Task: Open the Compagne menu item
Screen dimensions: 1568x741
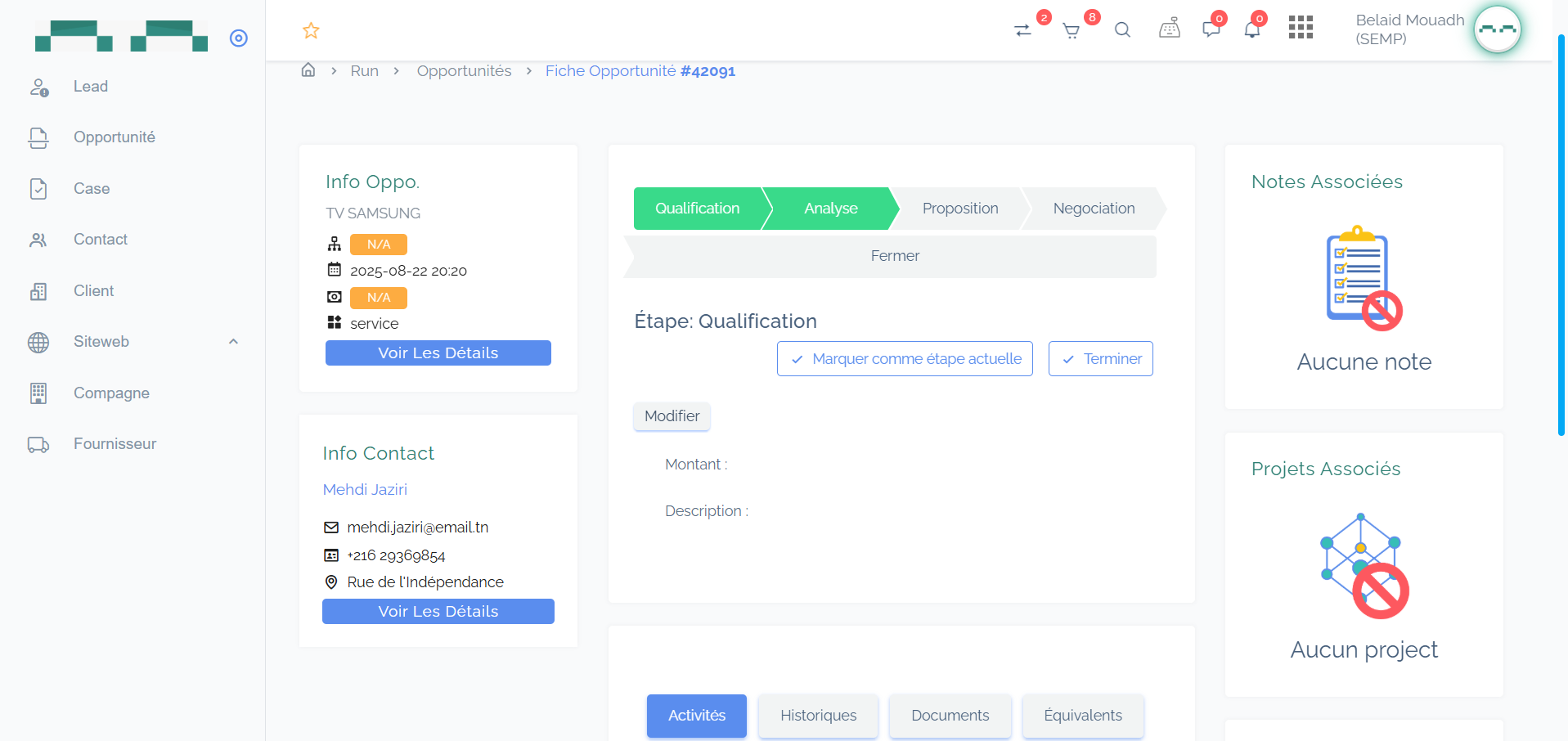Action: coord(111,393)
